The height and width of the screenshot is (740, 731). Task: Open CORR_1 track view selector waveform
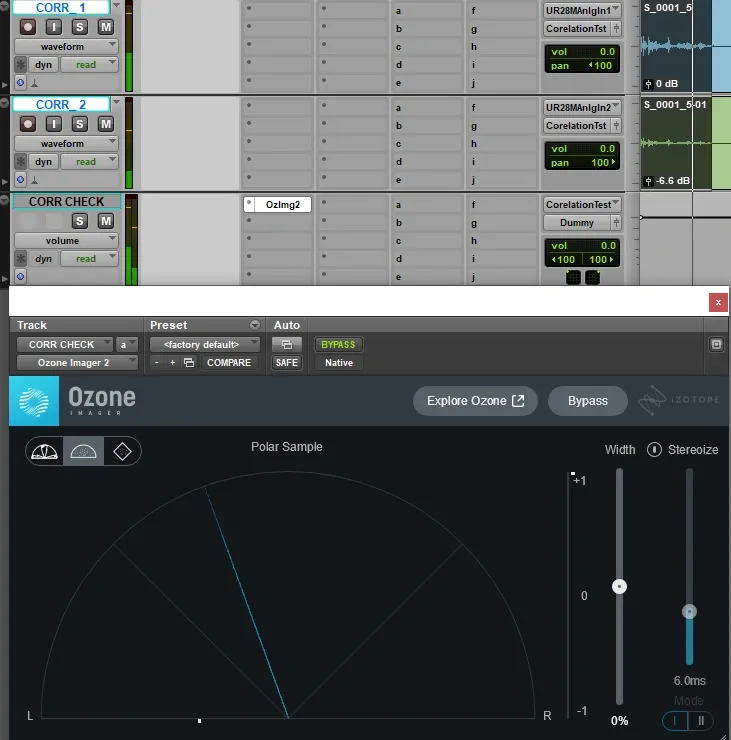coord(66,46)
